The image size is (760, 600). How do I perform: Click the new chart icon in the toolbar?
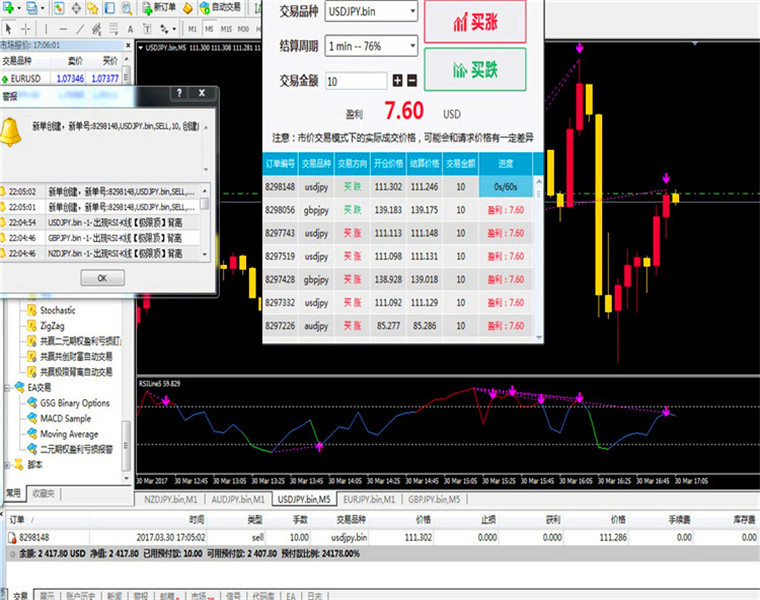pos(9,8)
